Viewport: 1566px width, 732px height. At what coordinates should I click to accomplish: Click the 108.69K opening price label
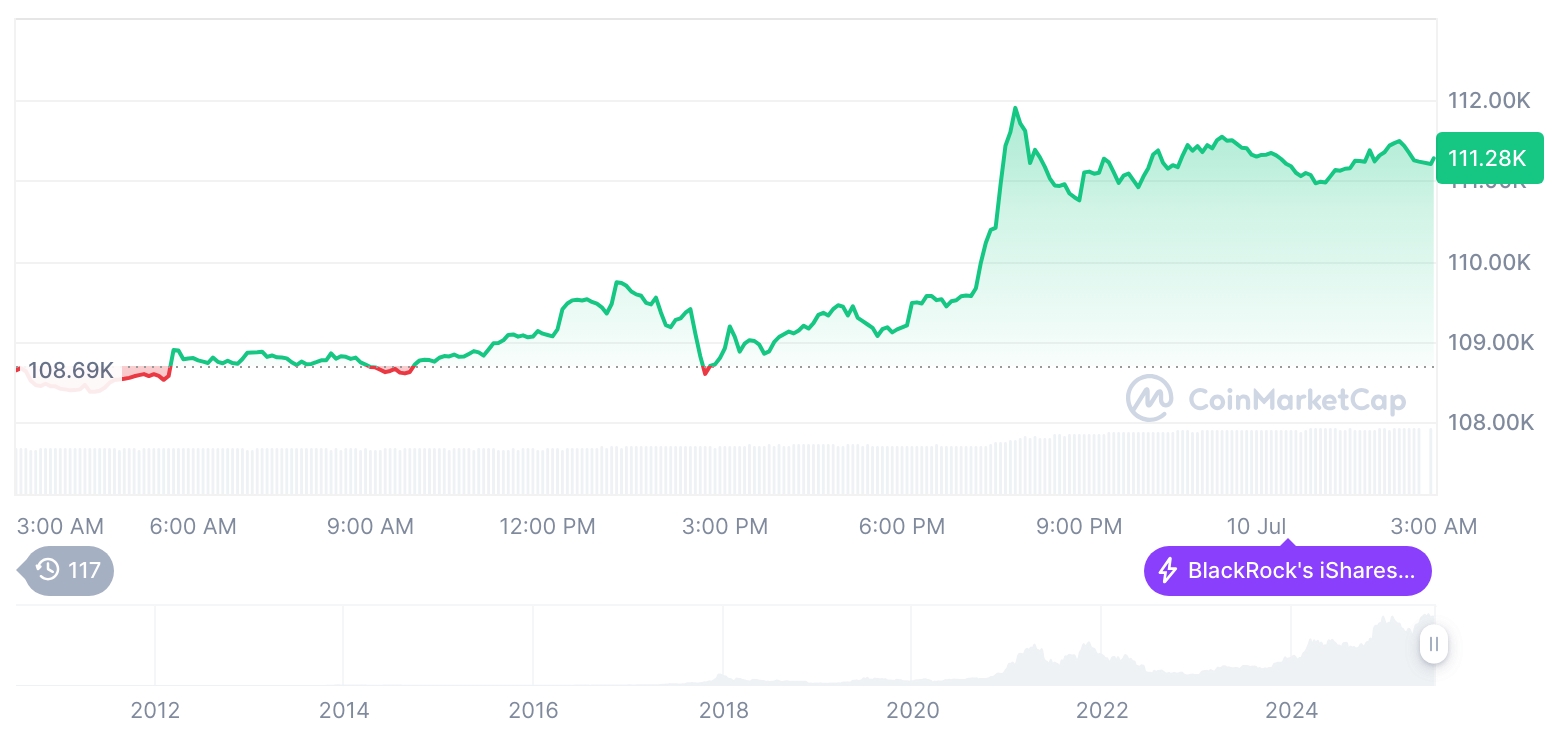tap(70, 371)
